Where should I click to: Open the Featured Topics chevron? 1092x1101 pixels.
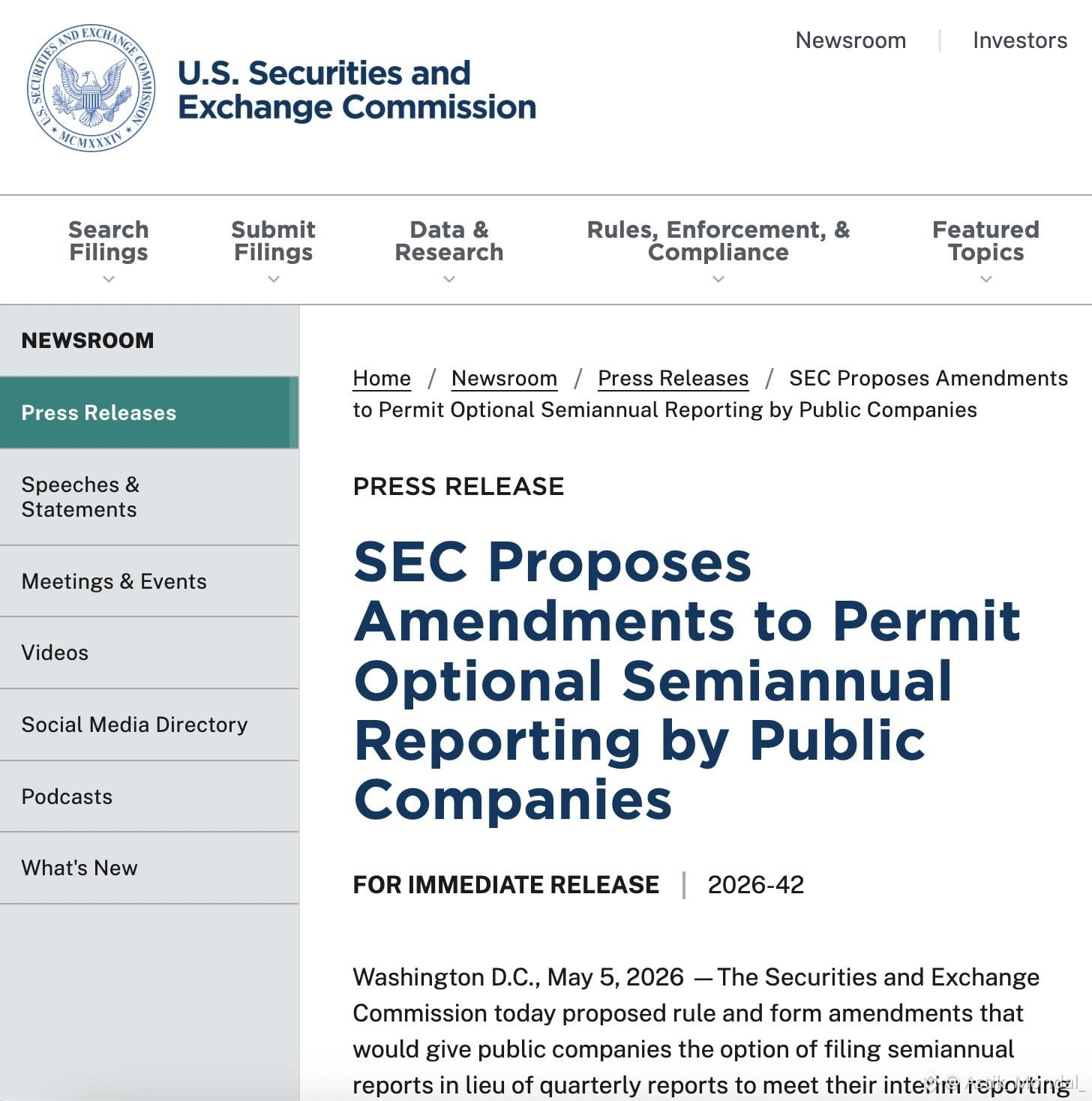click(x=986, y=279)
